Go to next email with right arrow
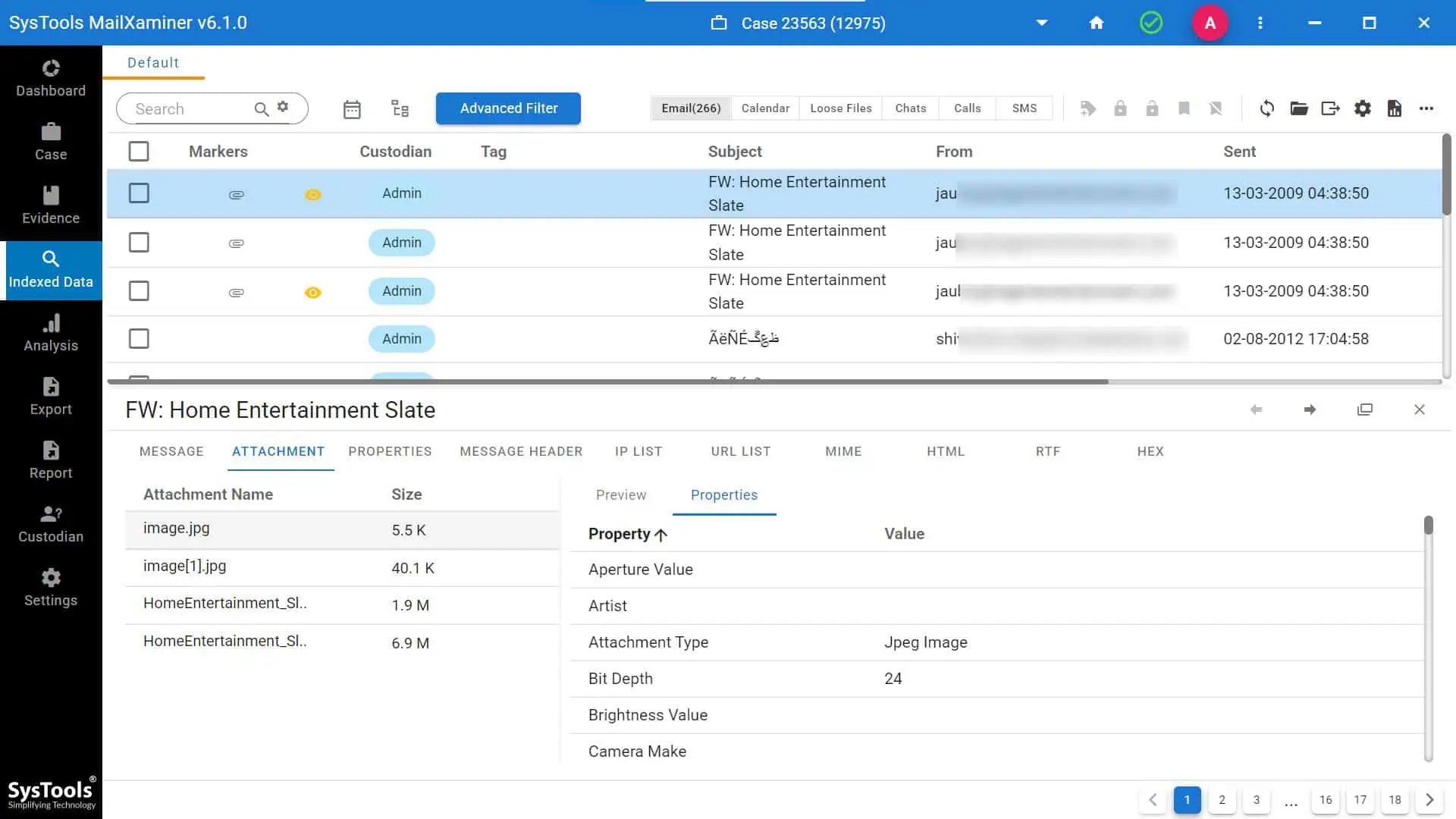 click(1310, 409)
